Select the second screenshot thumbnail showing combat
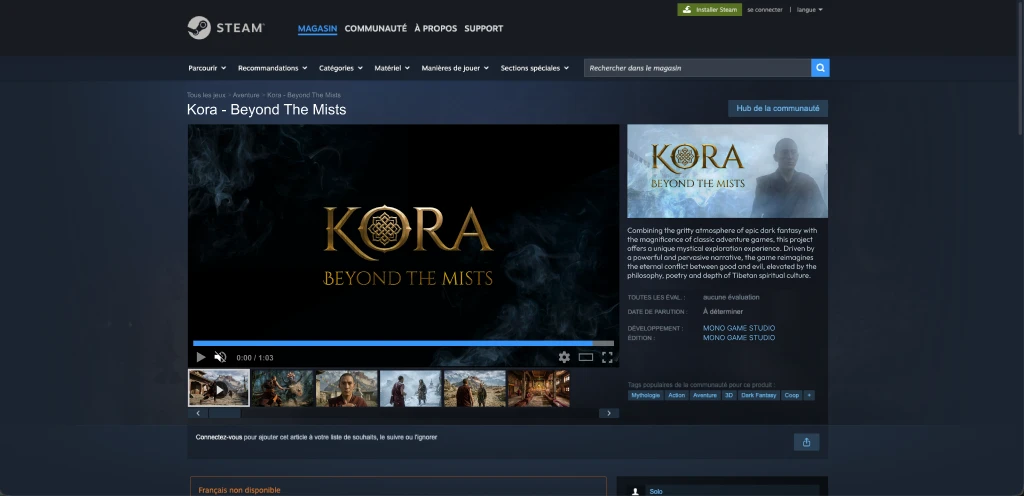 click(x=283, y=388)
